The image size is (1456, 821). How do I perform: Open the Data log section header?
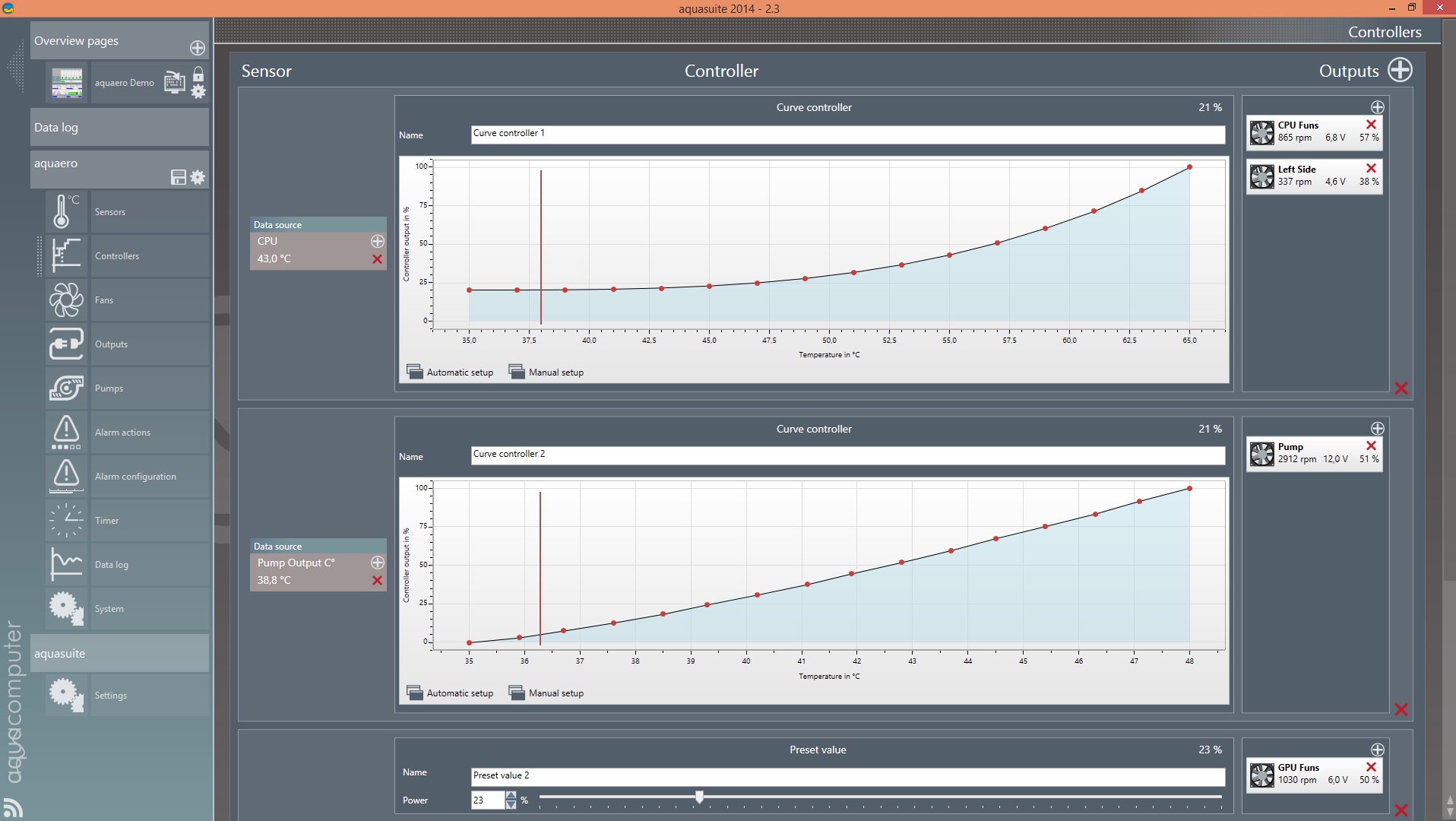click(x=119, y=127)
